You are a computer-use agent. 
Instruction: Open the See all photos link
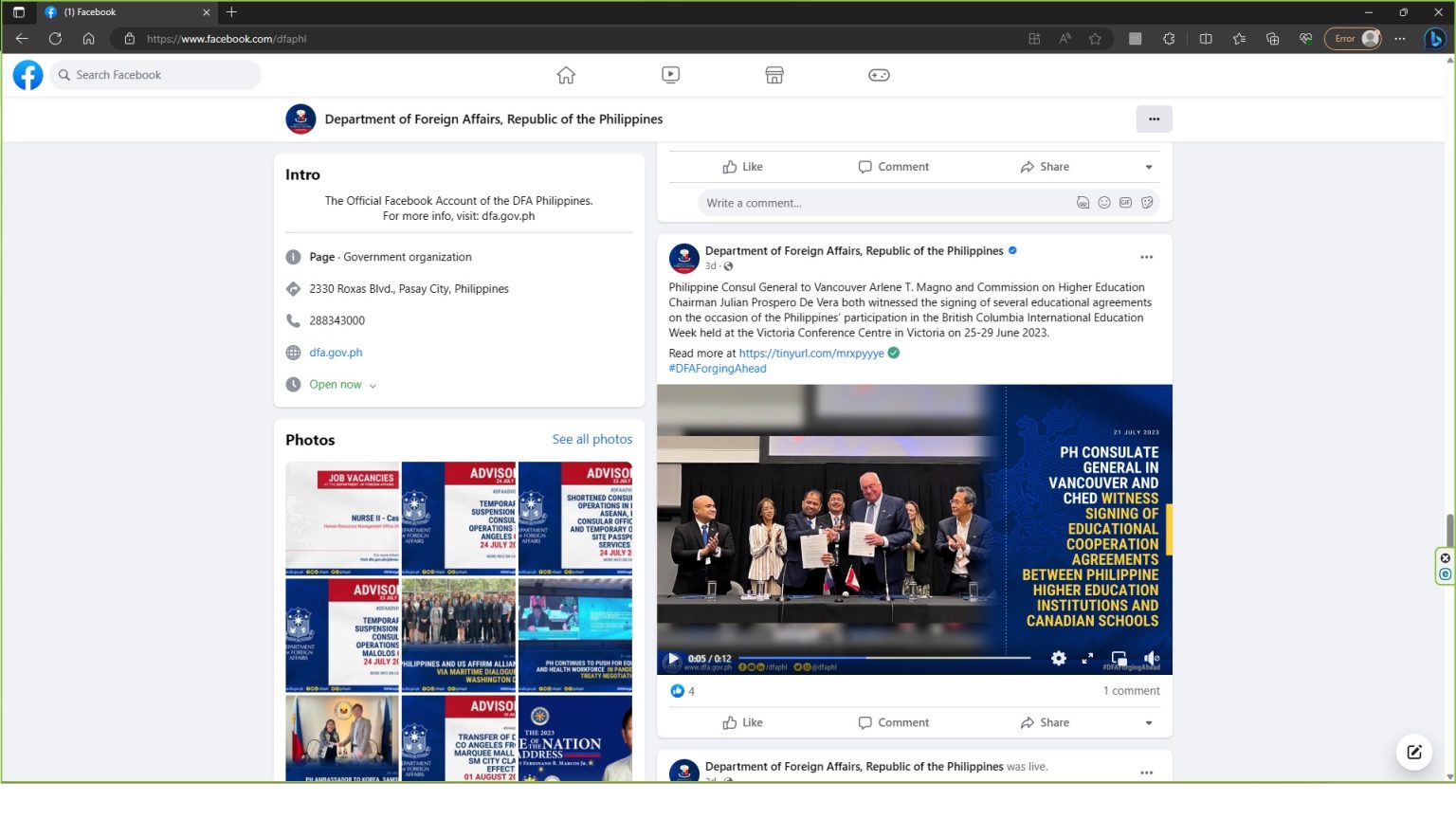pyautogui.click(x=591, y=440)
